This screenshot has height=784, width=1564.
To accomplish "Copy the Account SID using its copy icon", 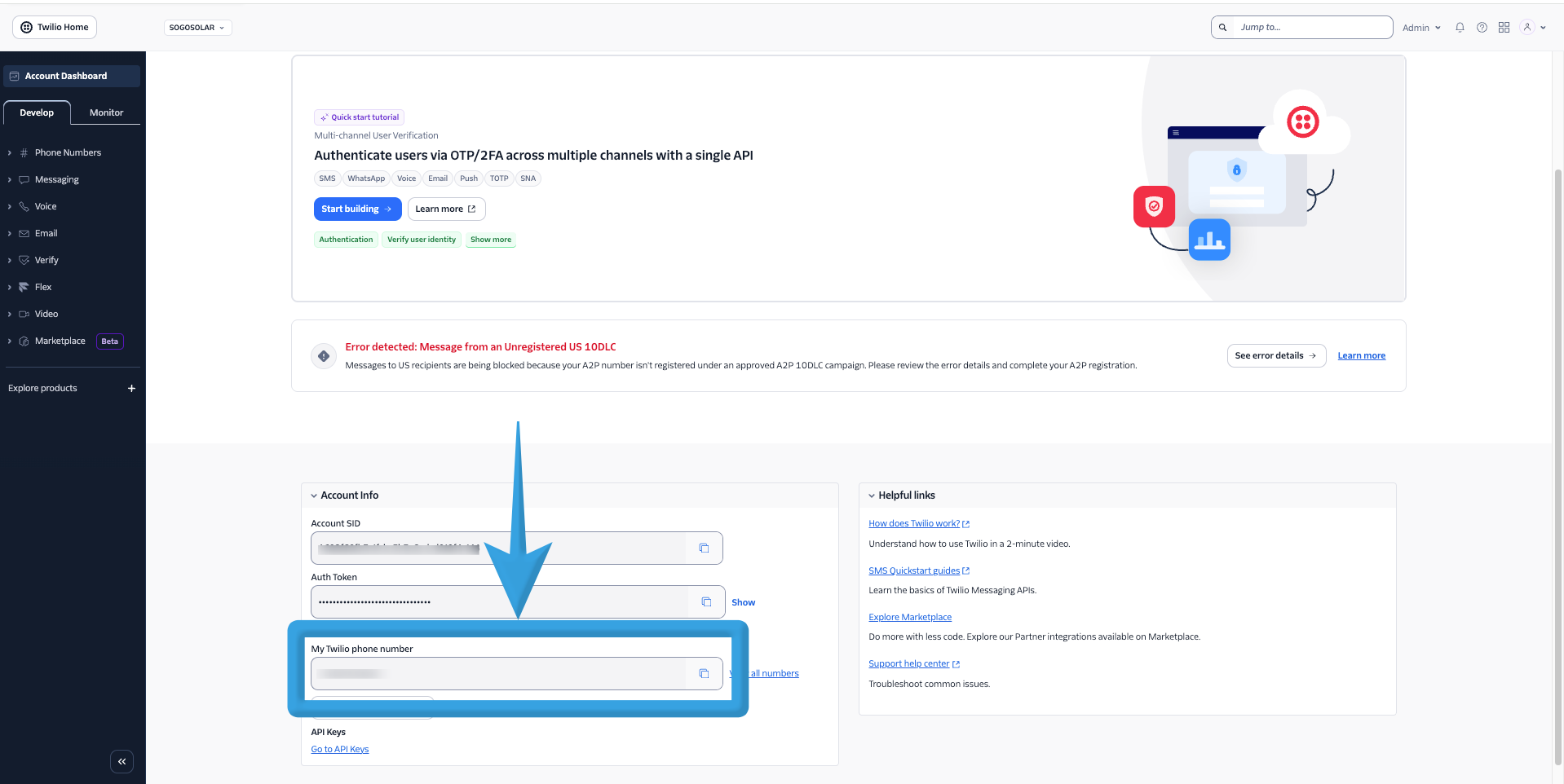I will (704, 548).
